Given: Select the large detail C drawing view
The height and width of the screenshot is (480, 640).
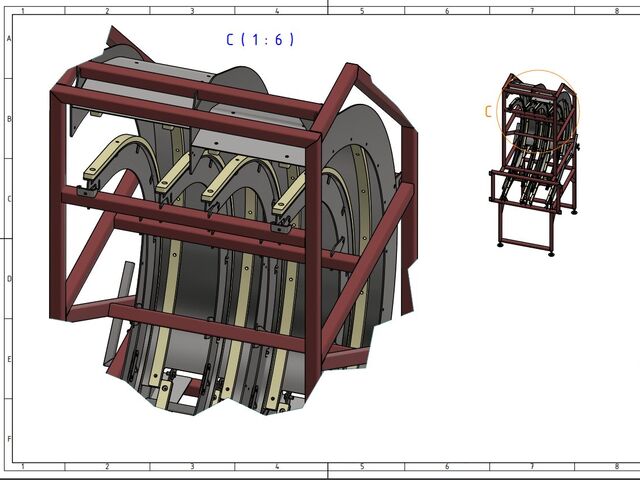Looking at the screenshot, I should click(x=233, y=221).
